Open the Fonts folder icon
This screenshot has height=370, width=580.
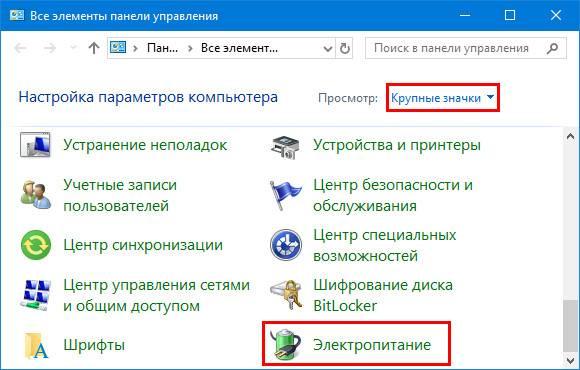point(36,346)
